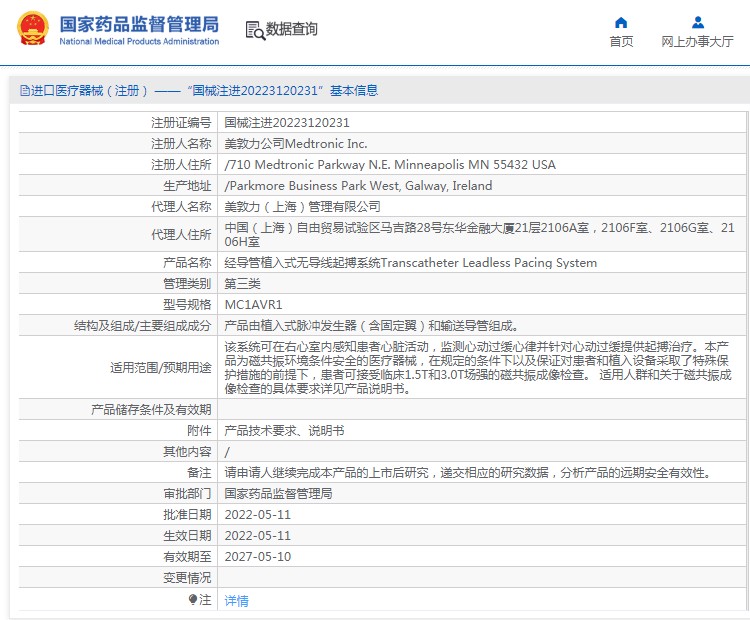Click the 数据查询 heading
Image resolution: width=750 pixels, height=620 pixels.
coord(291,29)
